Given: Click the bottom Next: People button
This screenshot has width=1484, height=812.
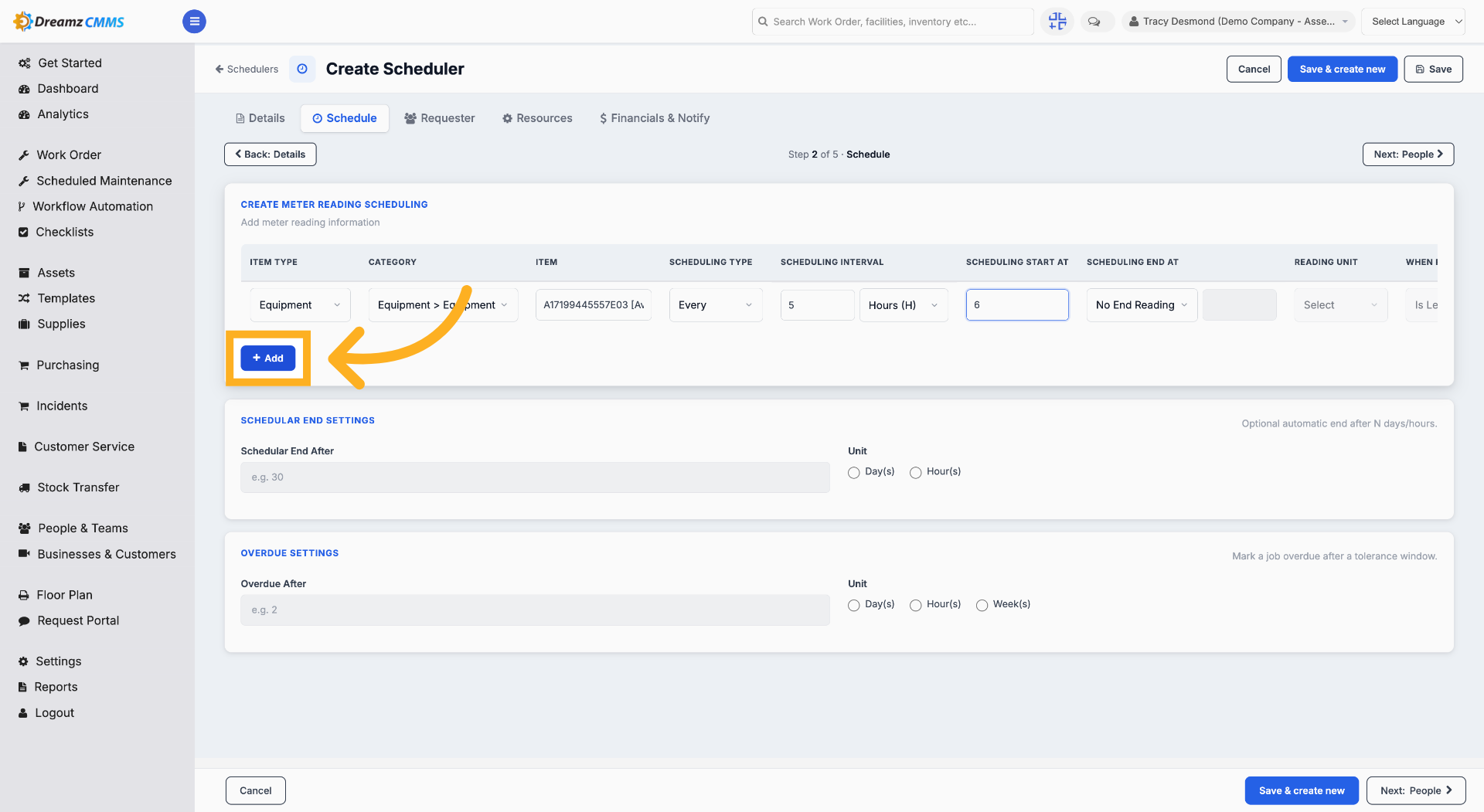Looking at the screenshot, I should pos(1416,790).
